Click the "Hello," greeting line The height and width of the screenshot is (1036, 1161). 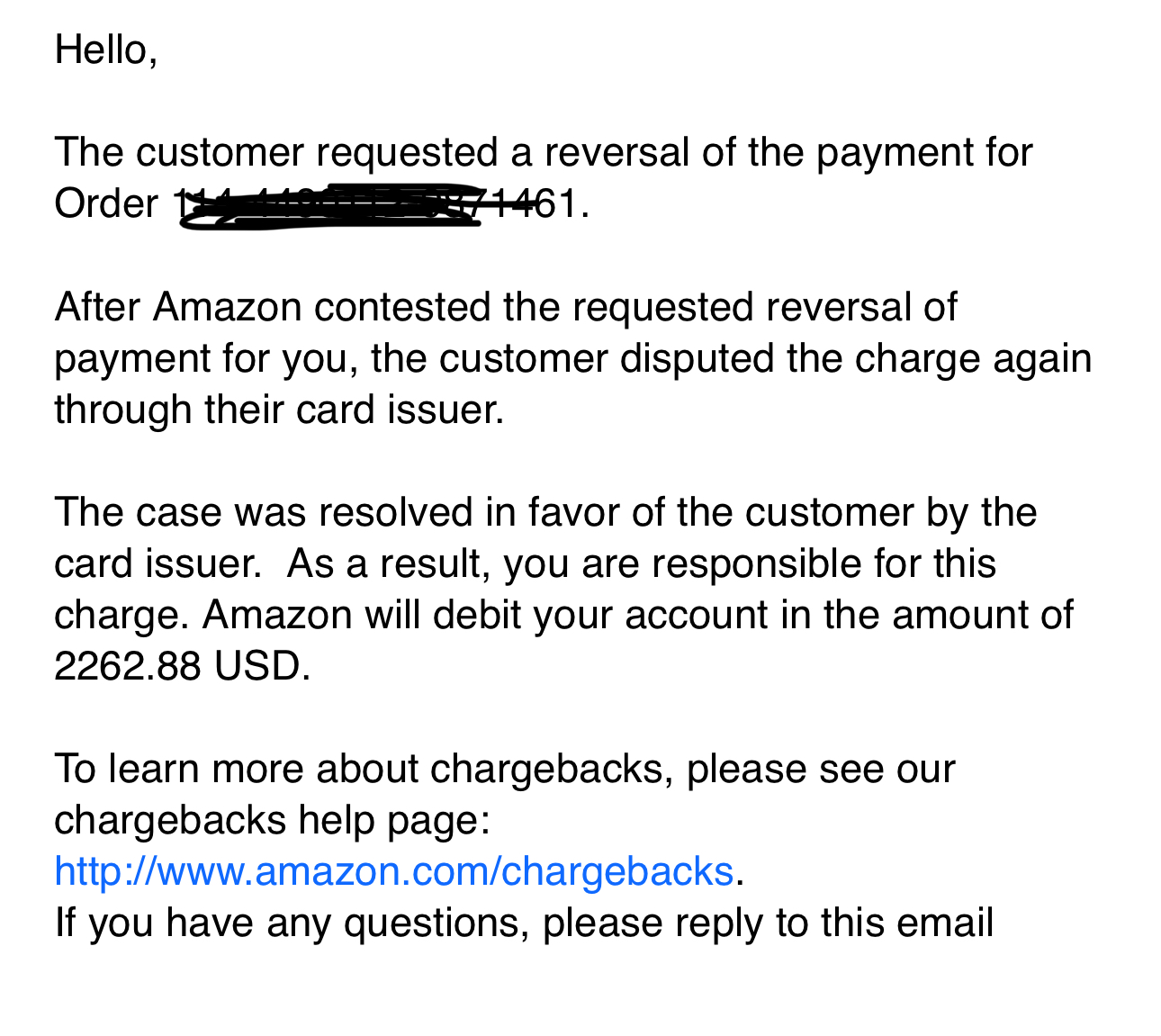click(106, 50)
